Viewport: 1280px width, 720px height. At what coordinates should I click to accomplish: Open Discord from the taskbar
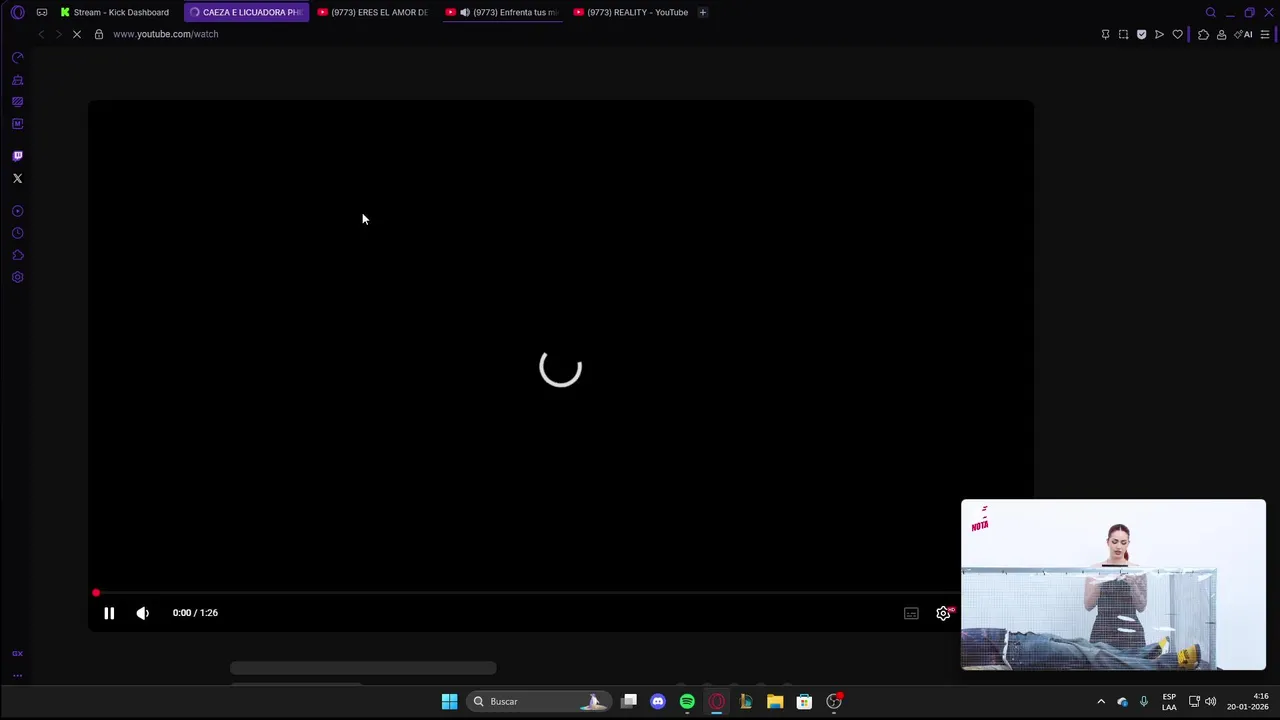click(658, 701)
